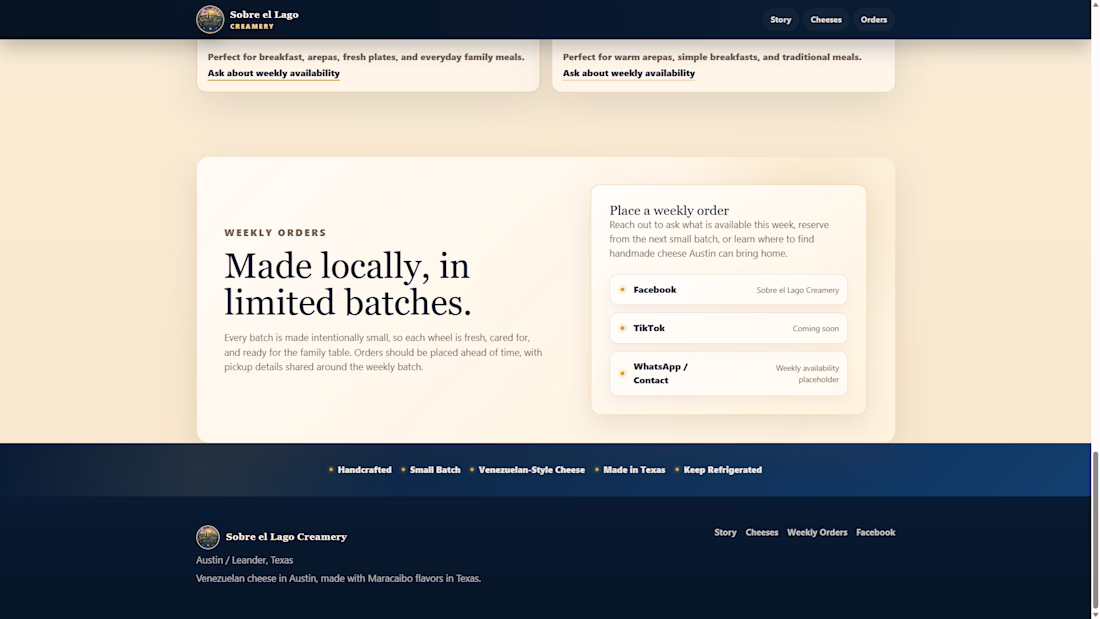Click the 'Small Batch' banner text
1100x619 pixels.
click(x=435, y=470)
